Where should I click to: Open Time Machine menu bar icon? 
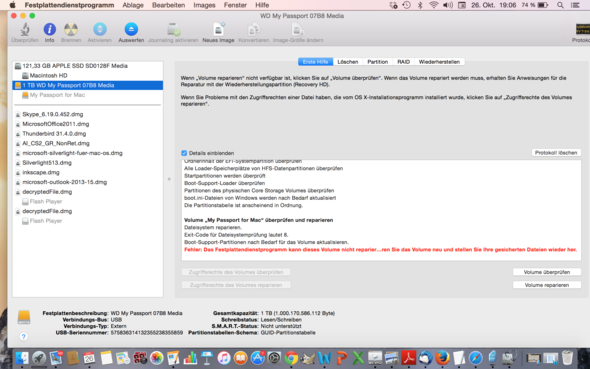pyautogui.click(x=406, y=5)
